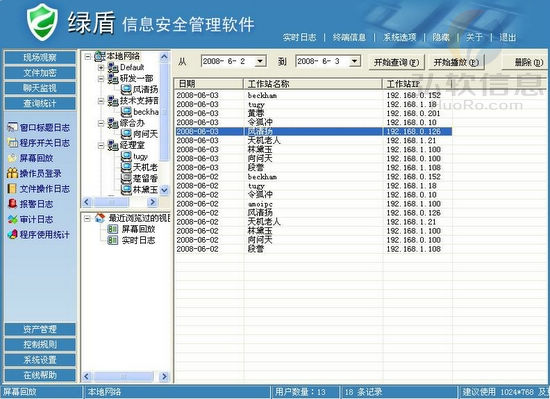Image resolution: width=550 pixels, height=399 pixels.
Task: Open the end date dropdown arrow
Action: click(x=355, y=61)
